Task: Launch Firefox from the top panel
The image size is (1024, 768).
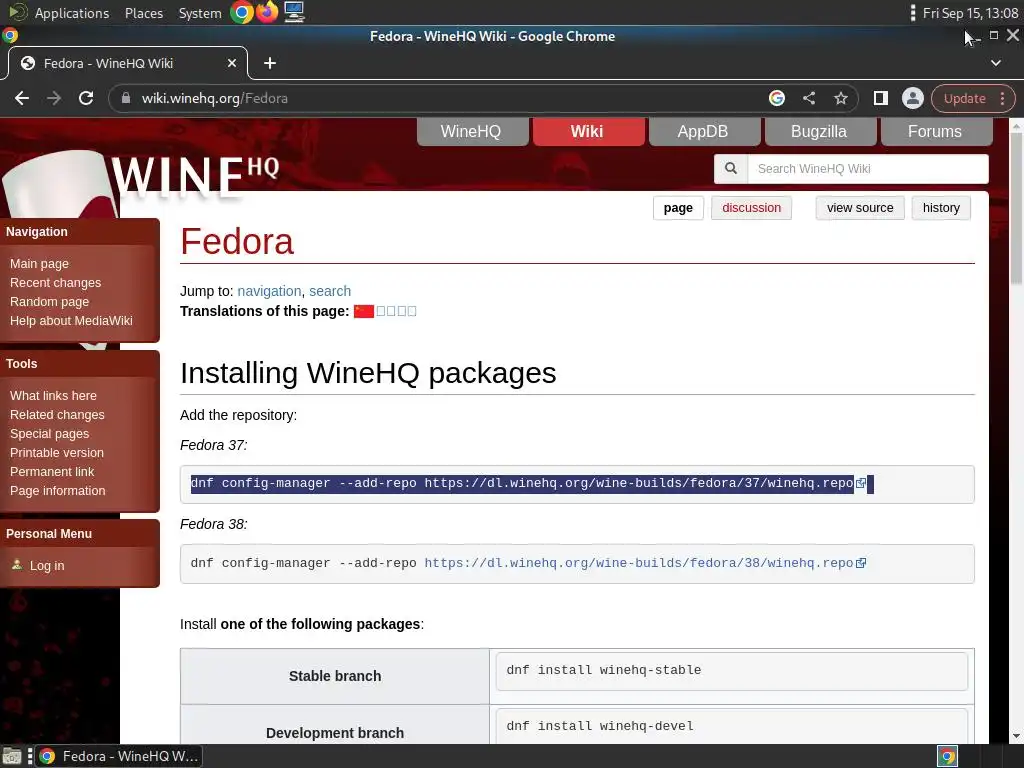Action: click(267, 12)
